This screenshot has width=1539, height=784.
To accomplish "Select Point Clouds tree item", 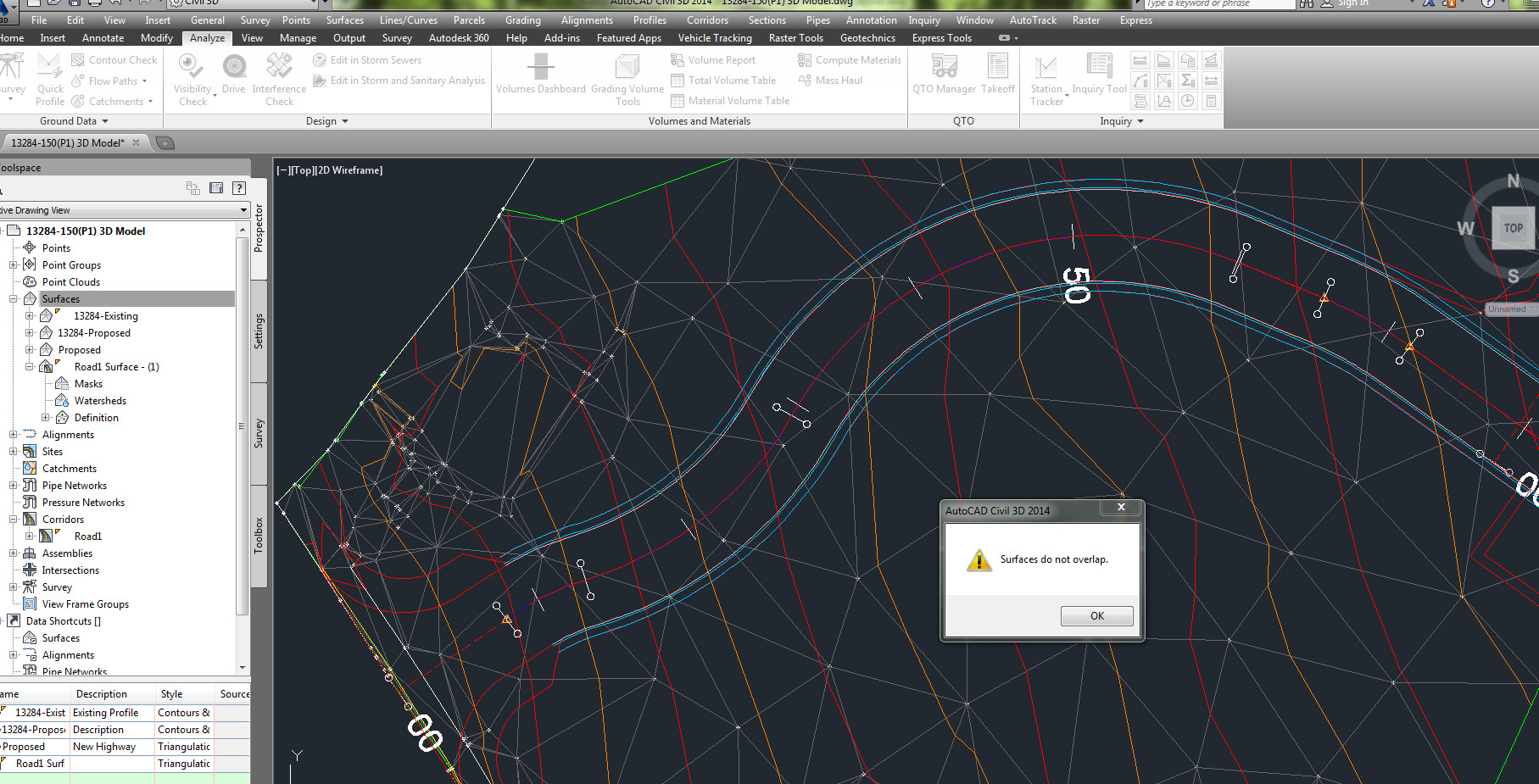I will click(x=71, y=282).
